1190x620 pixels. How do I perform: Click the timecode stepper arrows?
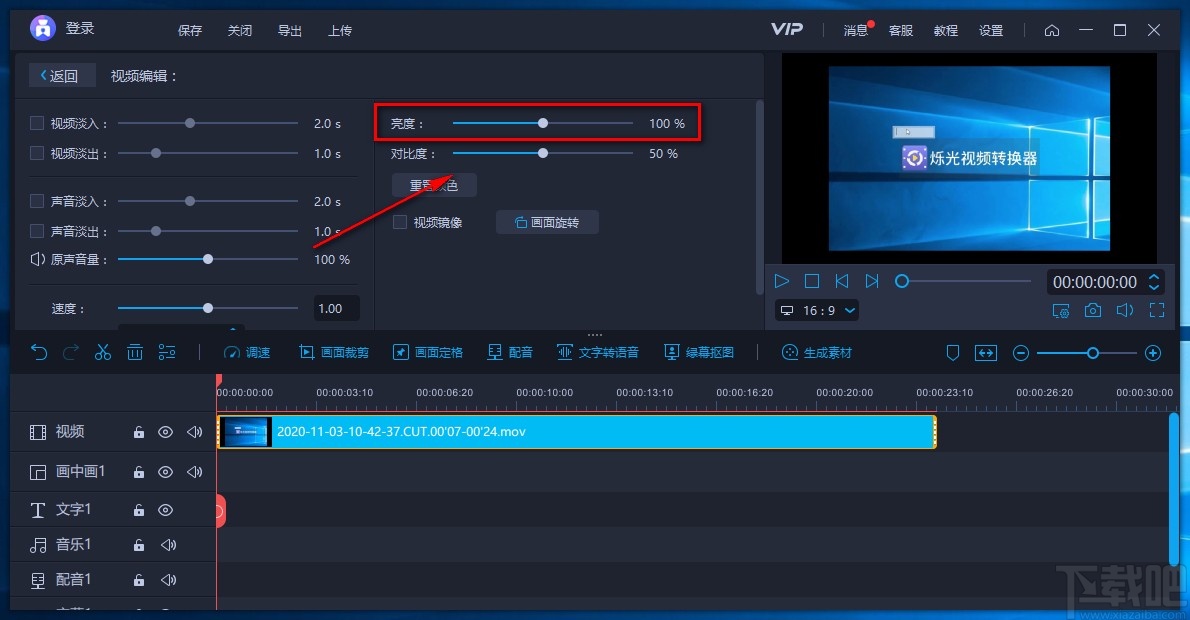(x=1154, y=282)
